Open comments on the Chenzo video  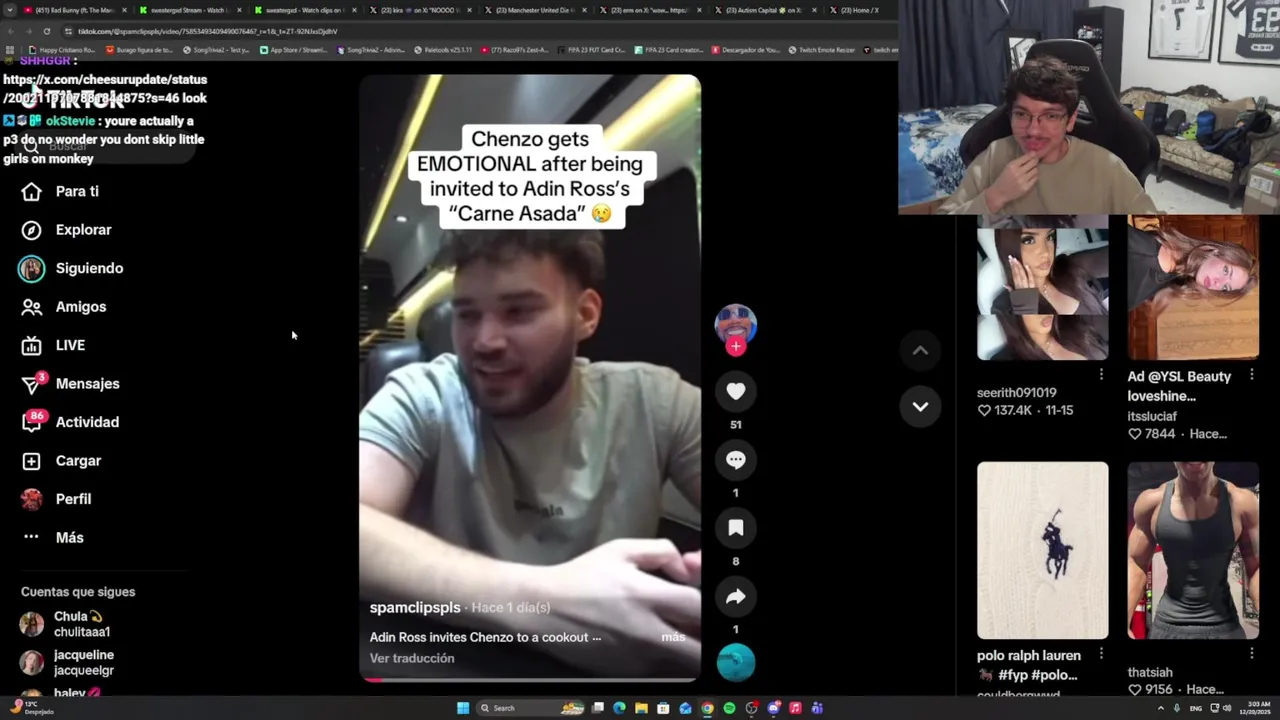coord(736,460)
